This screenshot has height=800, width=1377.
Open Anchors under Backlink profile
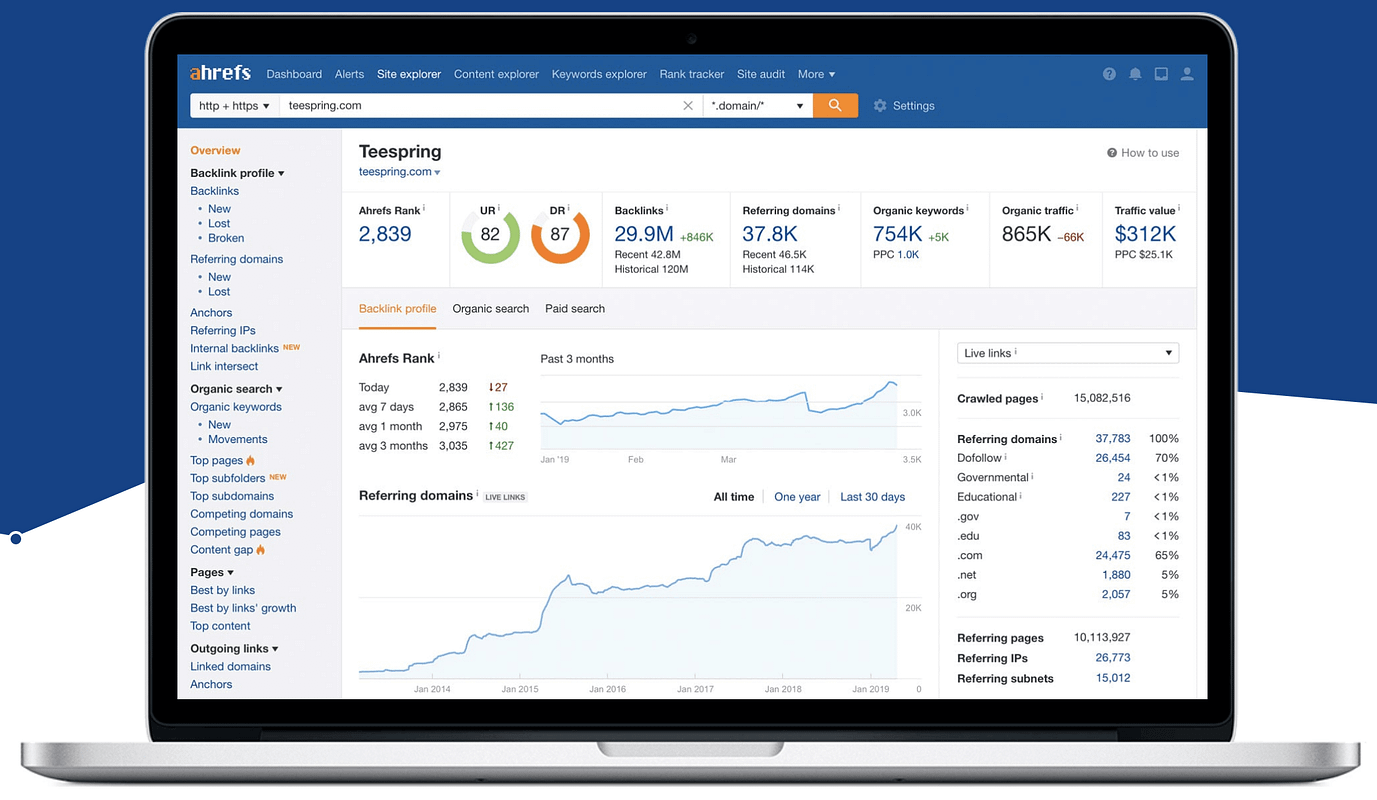point(211,312)
